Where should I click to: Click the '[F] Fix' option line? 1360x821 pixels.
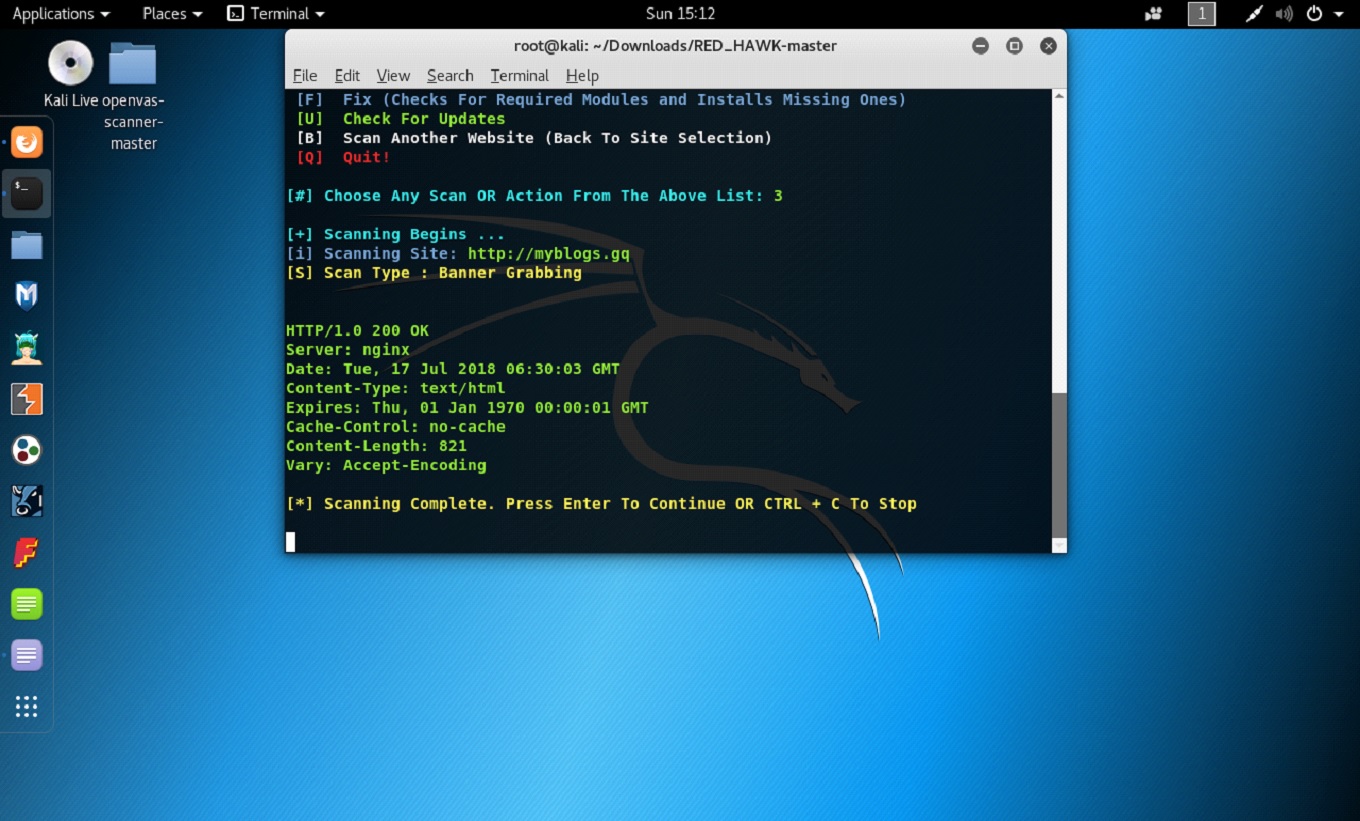[x=601, y=100]
